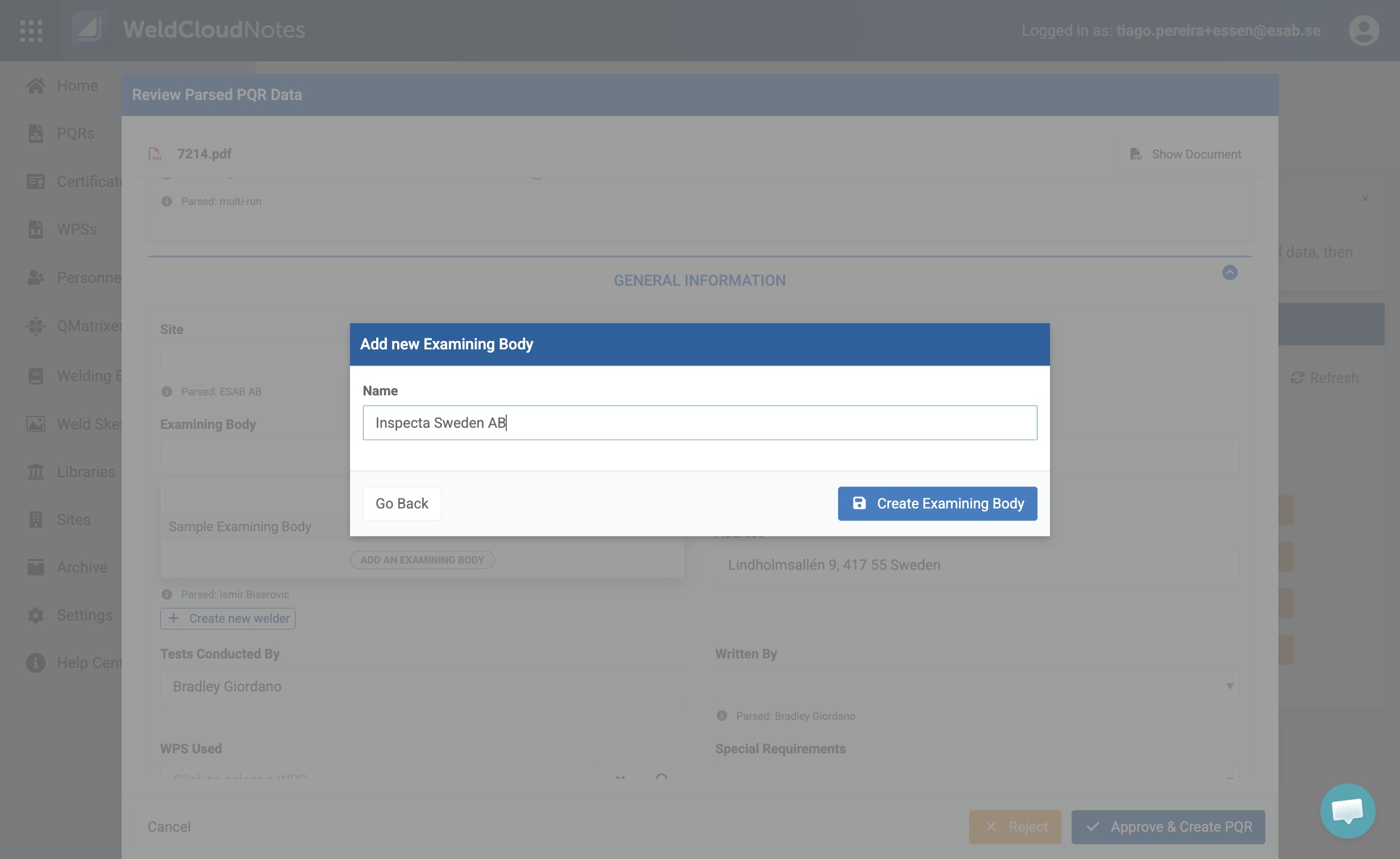Click the Help Center info icon
Screen dimensions: 1400x859
coord(35,663)
